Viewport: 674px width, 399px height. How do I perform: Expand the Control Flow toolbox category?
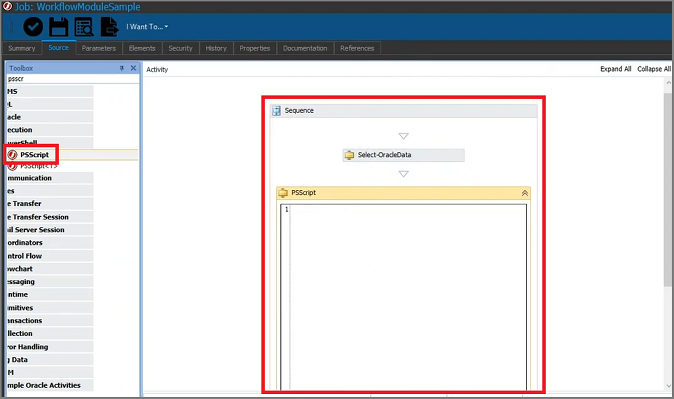coord(50,256)
